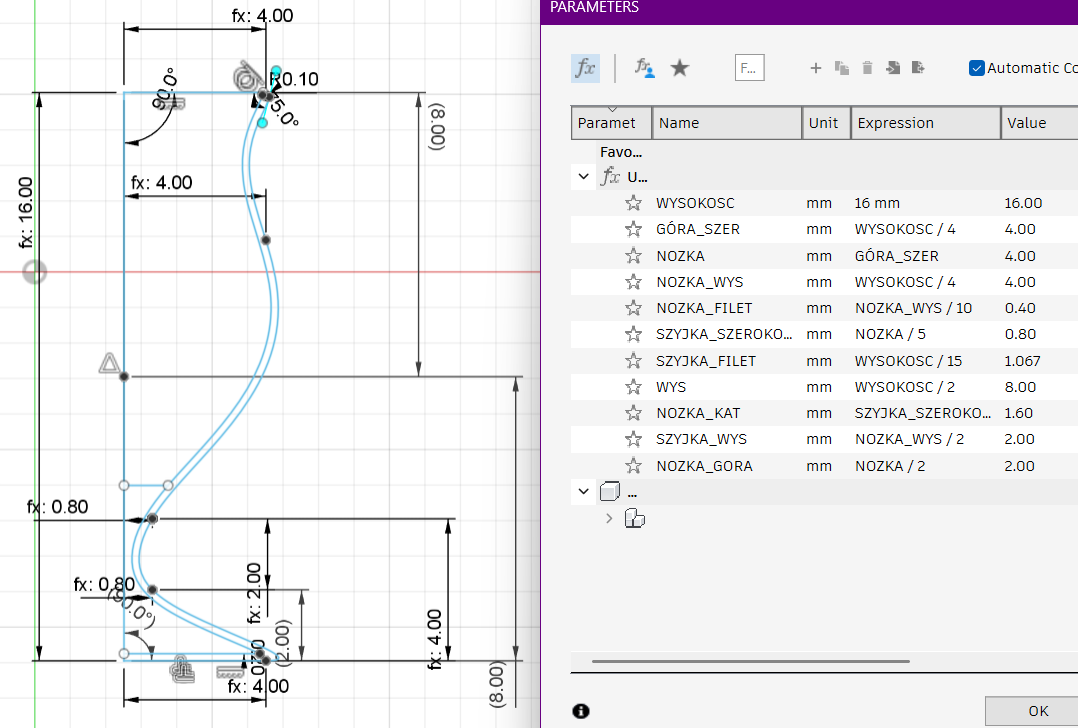Click the info icon at dialog bottom

click(581, 711)
